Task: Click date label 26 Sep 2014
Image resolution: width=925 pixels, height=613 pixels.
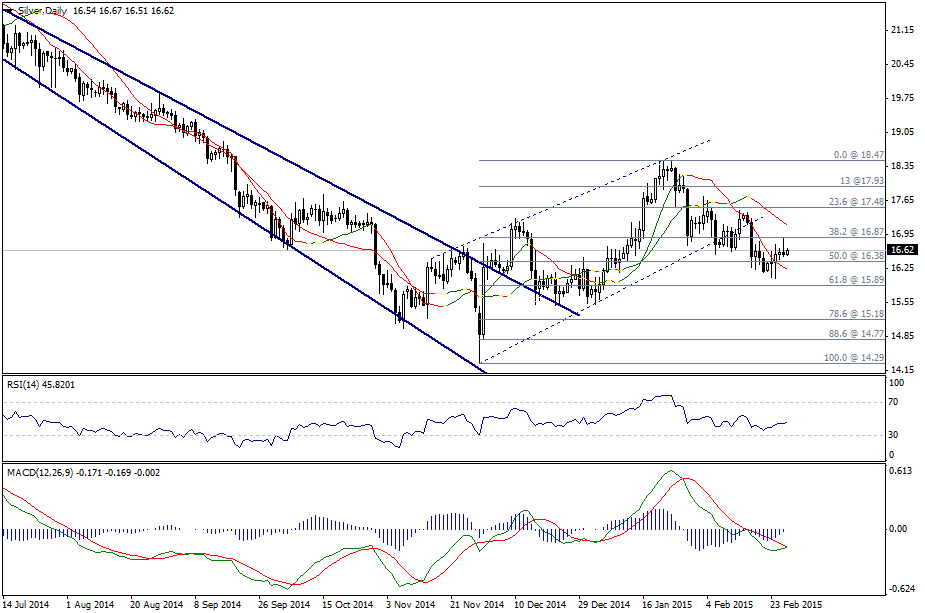Action: click(x=284, y=605)
